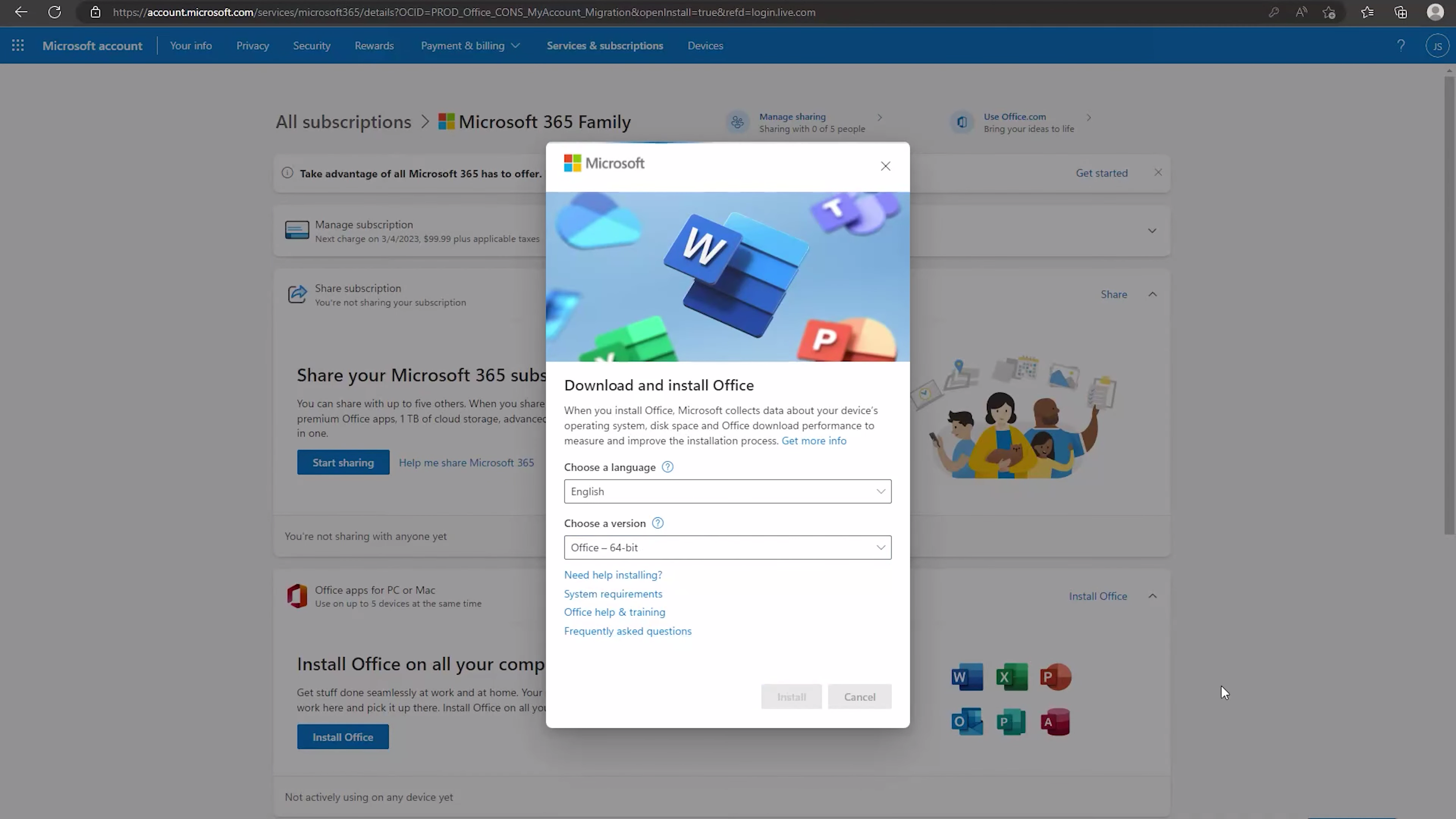The image size is (1456, 819).
Task: Open the Security menu item
Action: (x=311, y=45)
